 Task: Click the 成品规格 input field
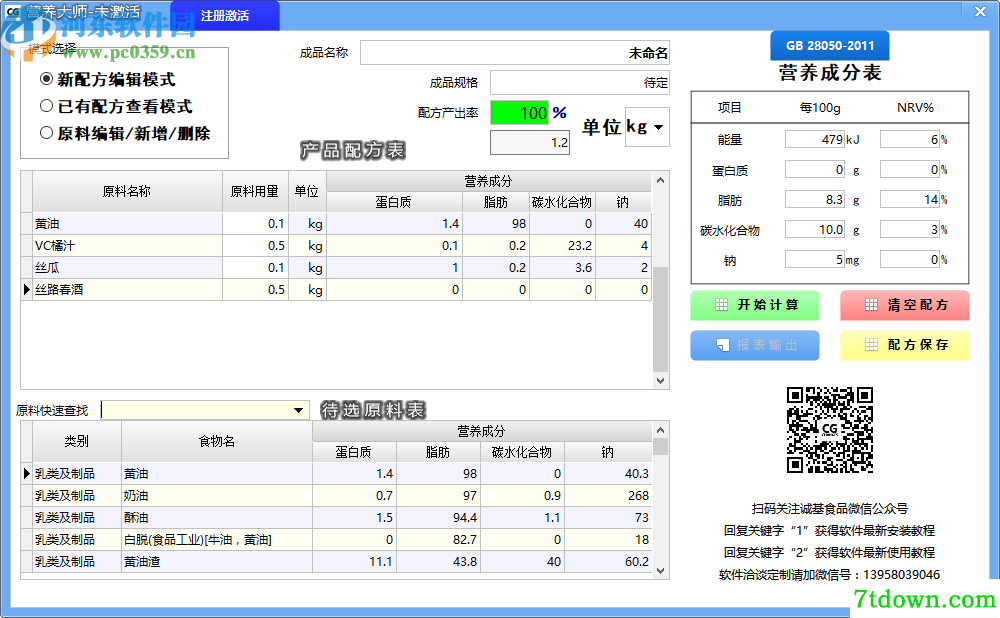coord(580,83)
